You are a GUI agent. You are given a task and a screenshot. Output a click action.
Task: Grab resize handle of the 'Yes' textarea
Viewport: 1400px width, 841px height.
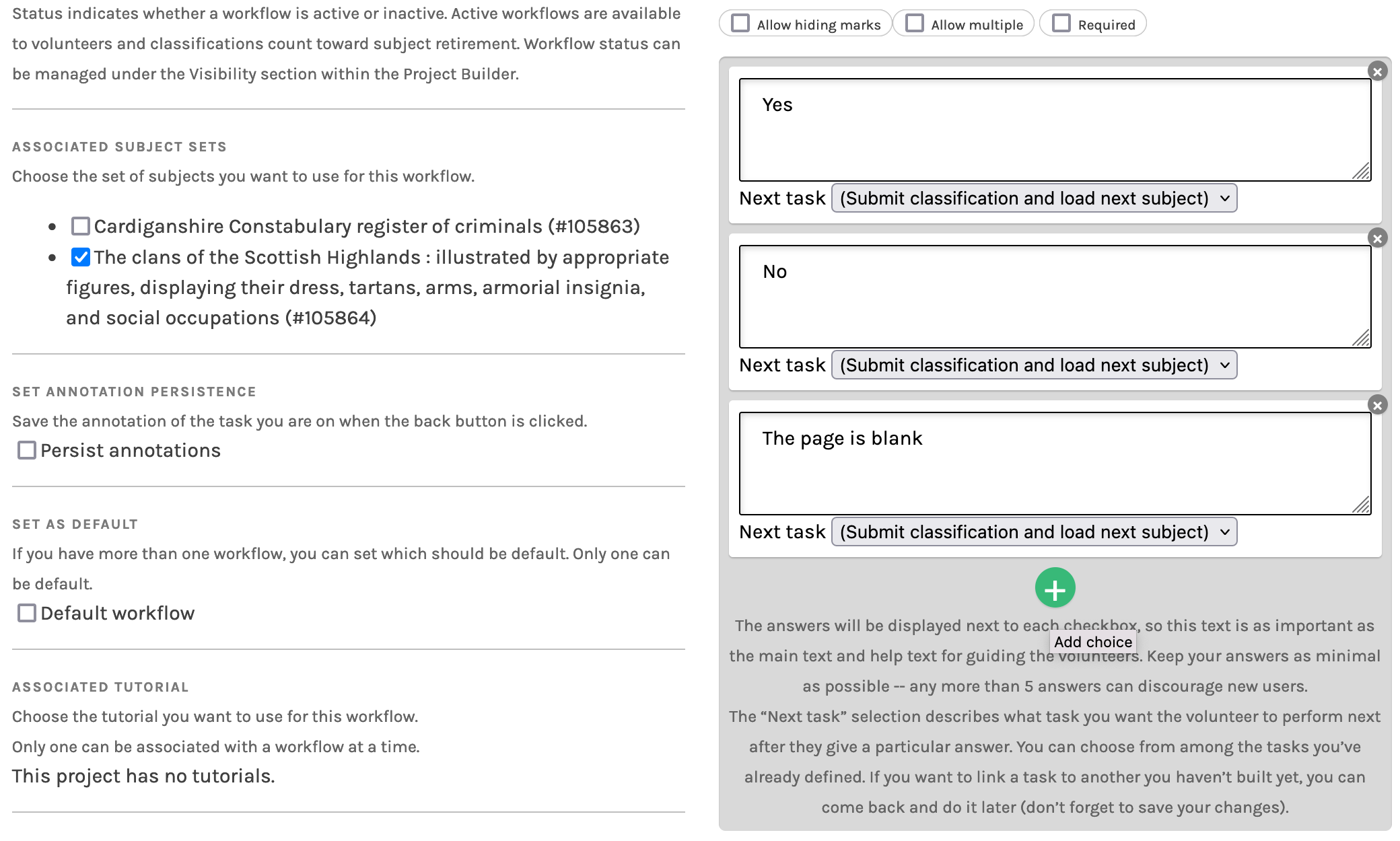(x=1361, y=172)
